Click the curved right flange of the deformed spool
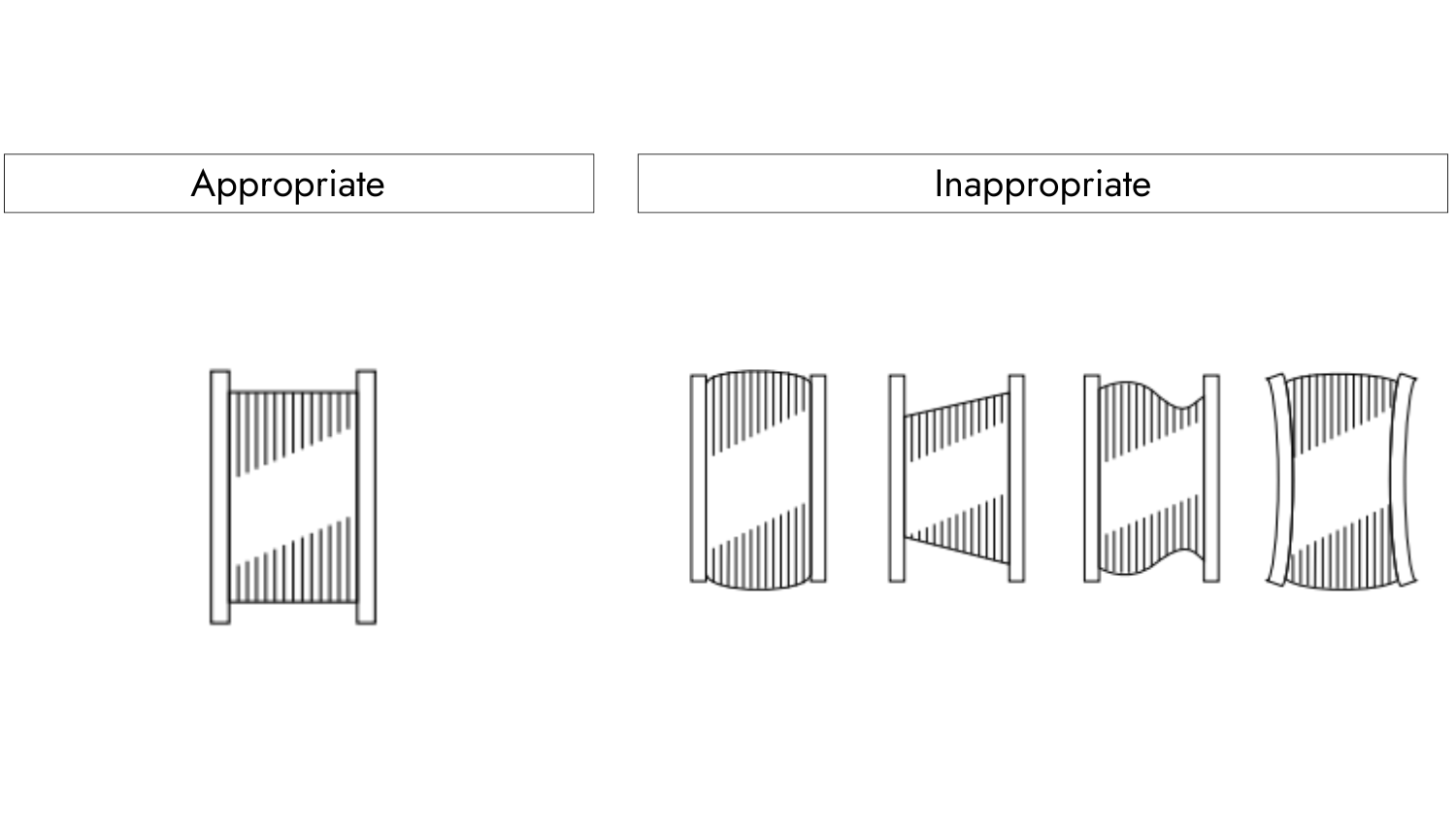1456x840 pixels. [1404, 480]
